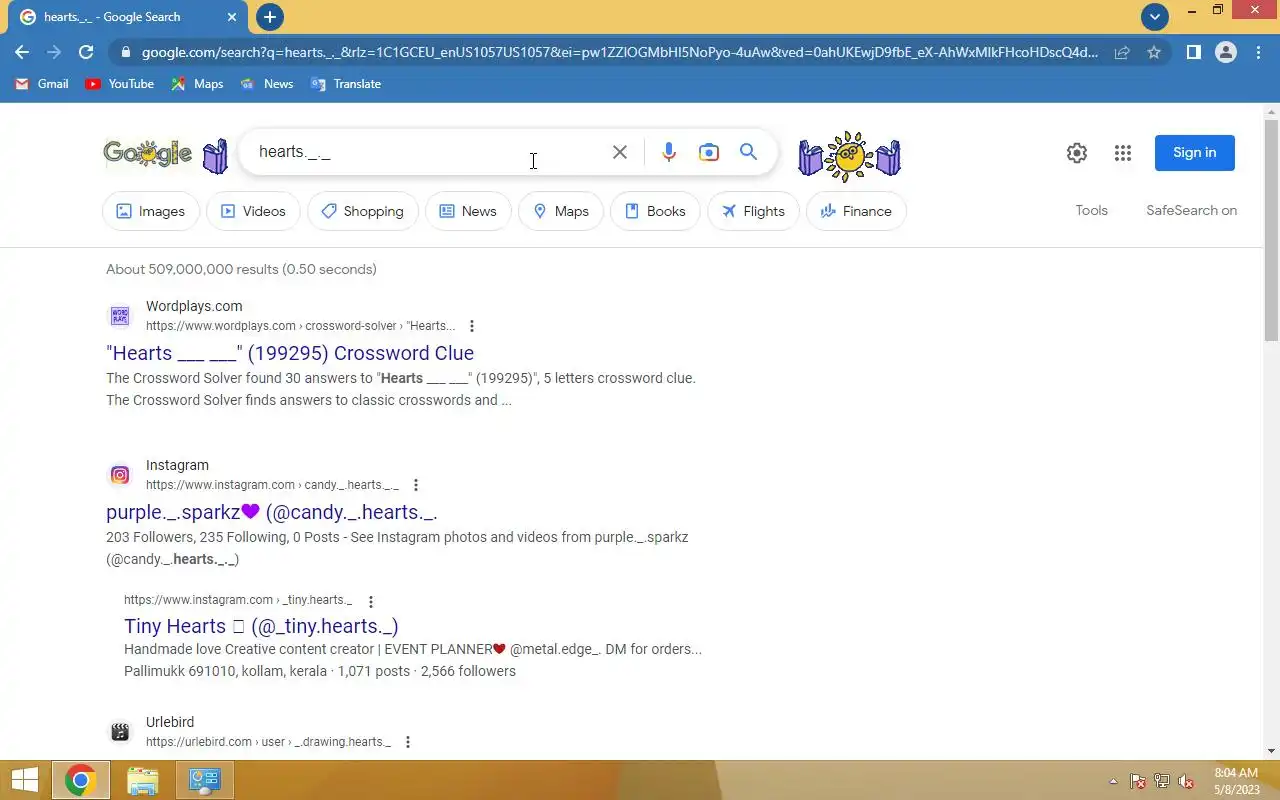Go back with browser back arrow

pyautogui.click(x=22, y=52)
